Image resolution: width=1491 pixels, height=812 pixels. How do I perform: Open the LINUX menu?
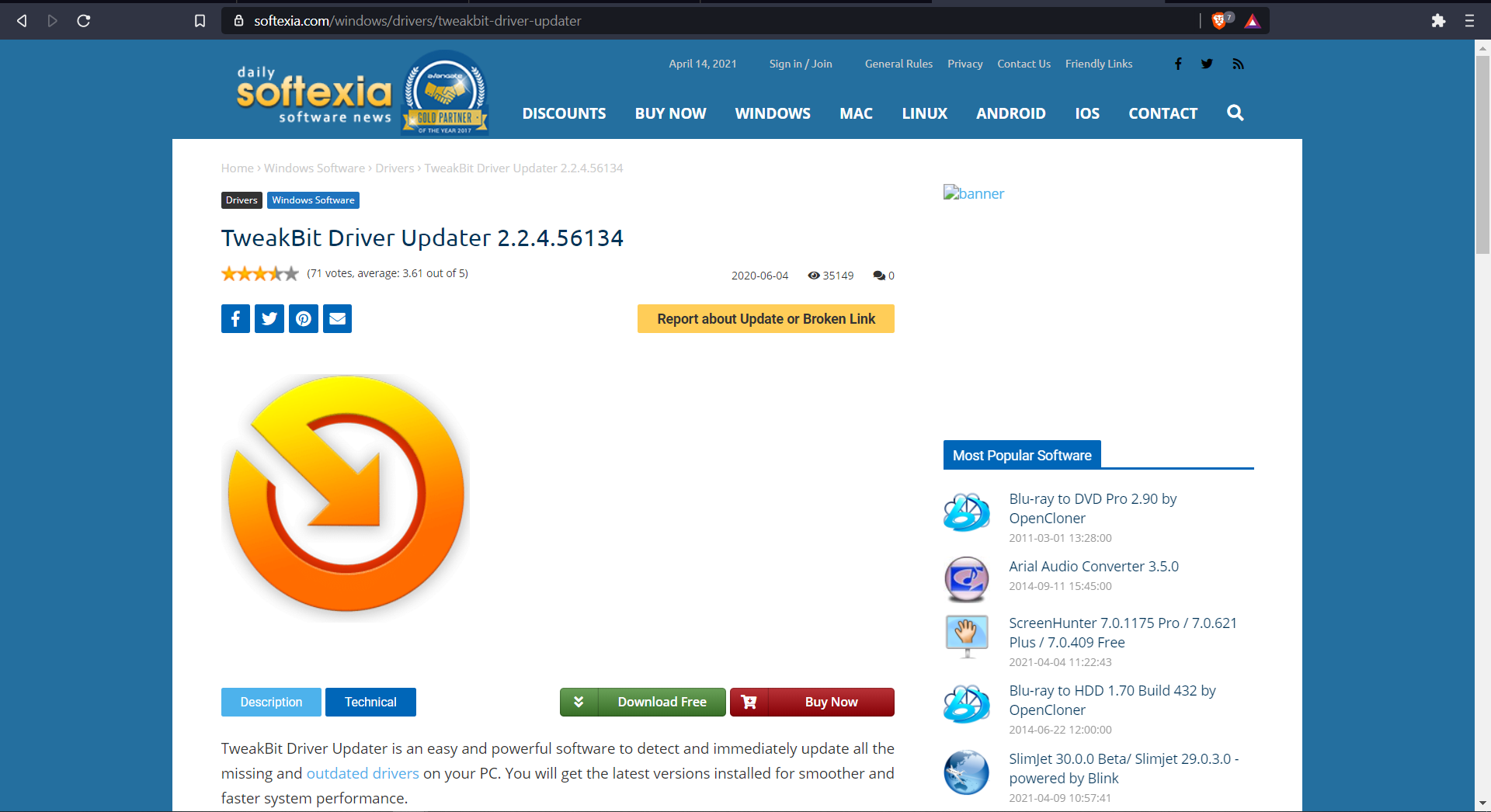tap(924, 113)
